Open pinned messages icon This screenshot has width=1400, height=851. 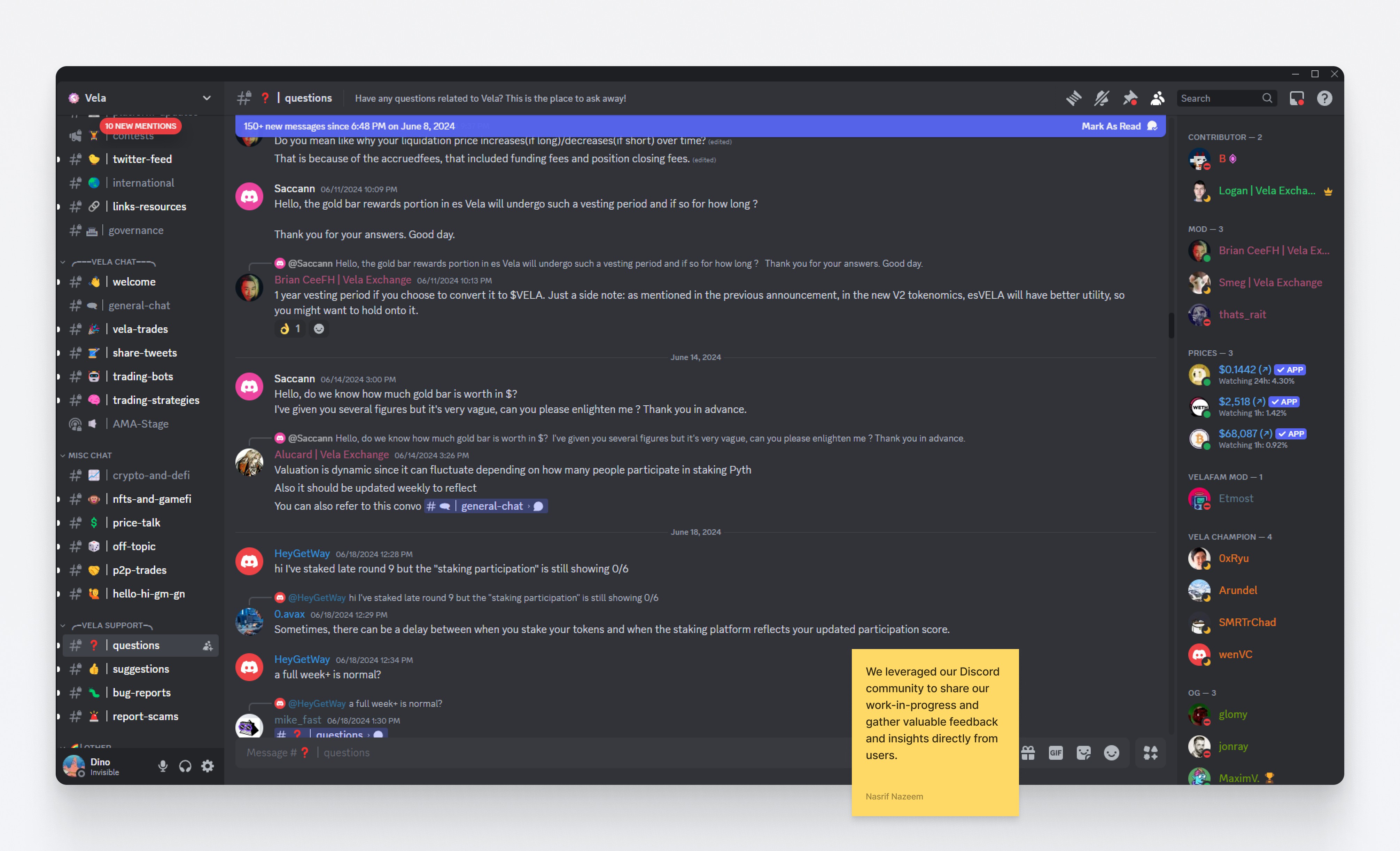(x=1129, y=98)
